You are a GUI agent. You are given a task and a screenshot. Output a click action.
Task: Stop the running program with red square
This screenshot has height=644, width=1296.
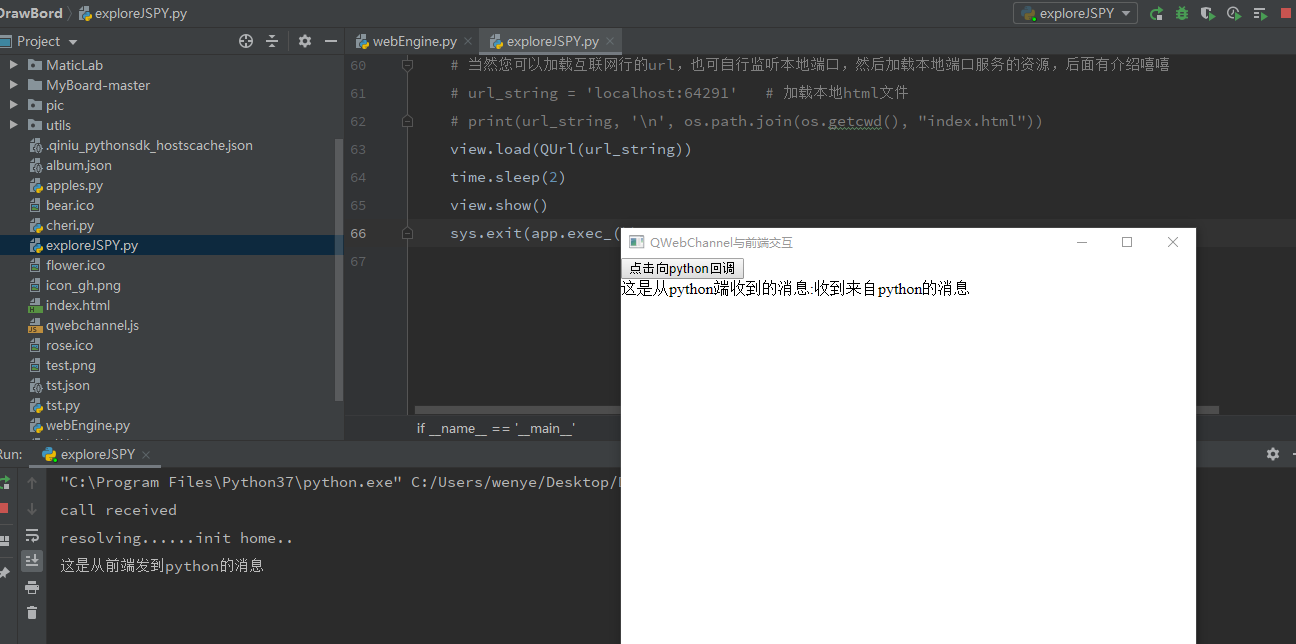point(1285,13)
